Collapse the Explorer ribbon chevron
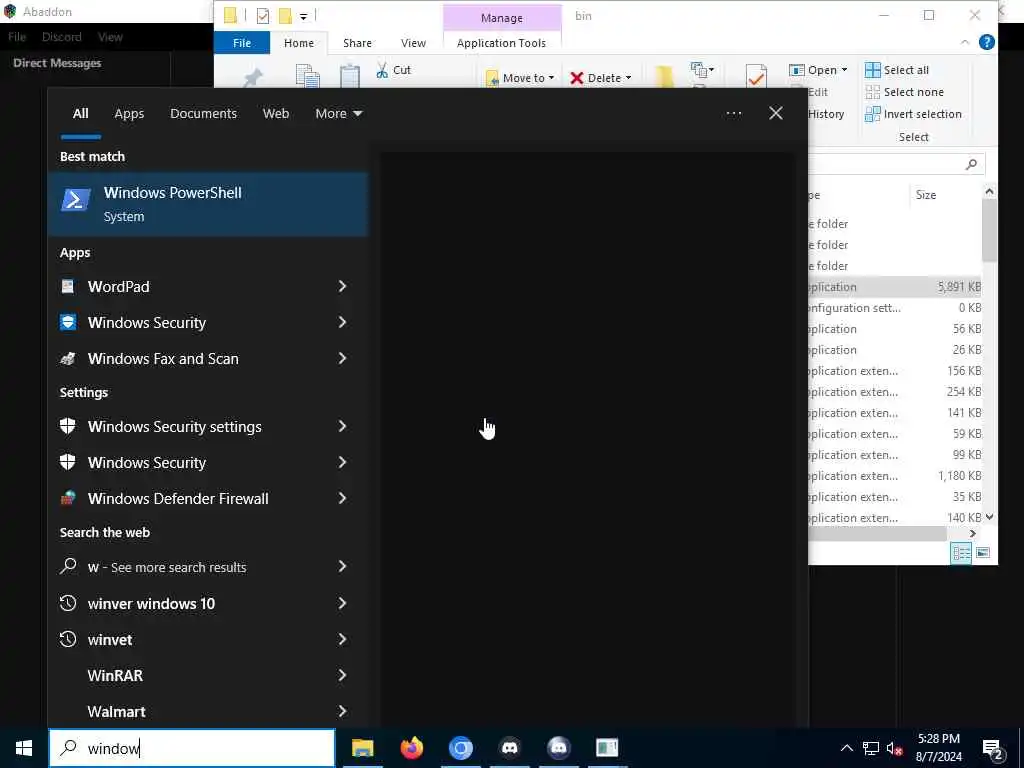Image resolution: width=1024 pixels, height=768 pixels. (x=965, y=42)
